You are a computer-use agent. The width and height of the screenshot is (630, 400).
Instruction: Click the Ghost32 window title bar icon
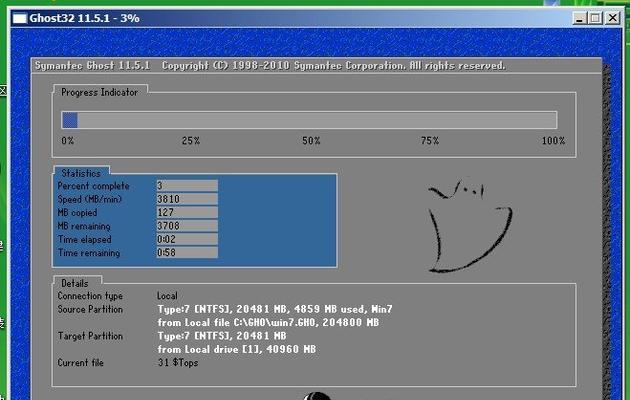click(20, 18)
